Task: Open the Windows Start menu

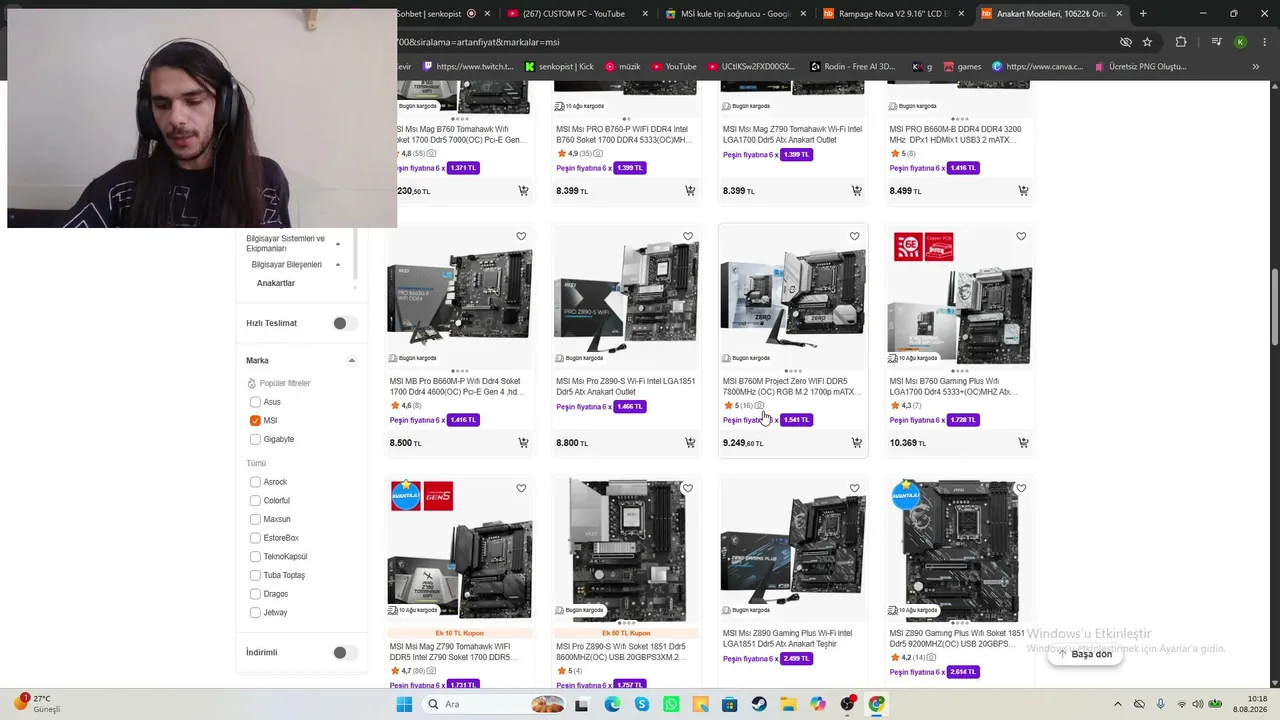Action: 404,704
